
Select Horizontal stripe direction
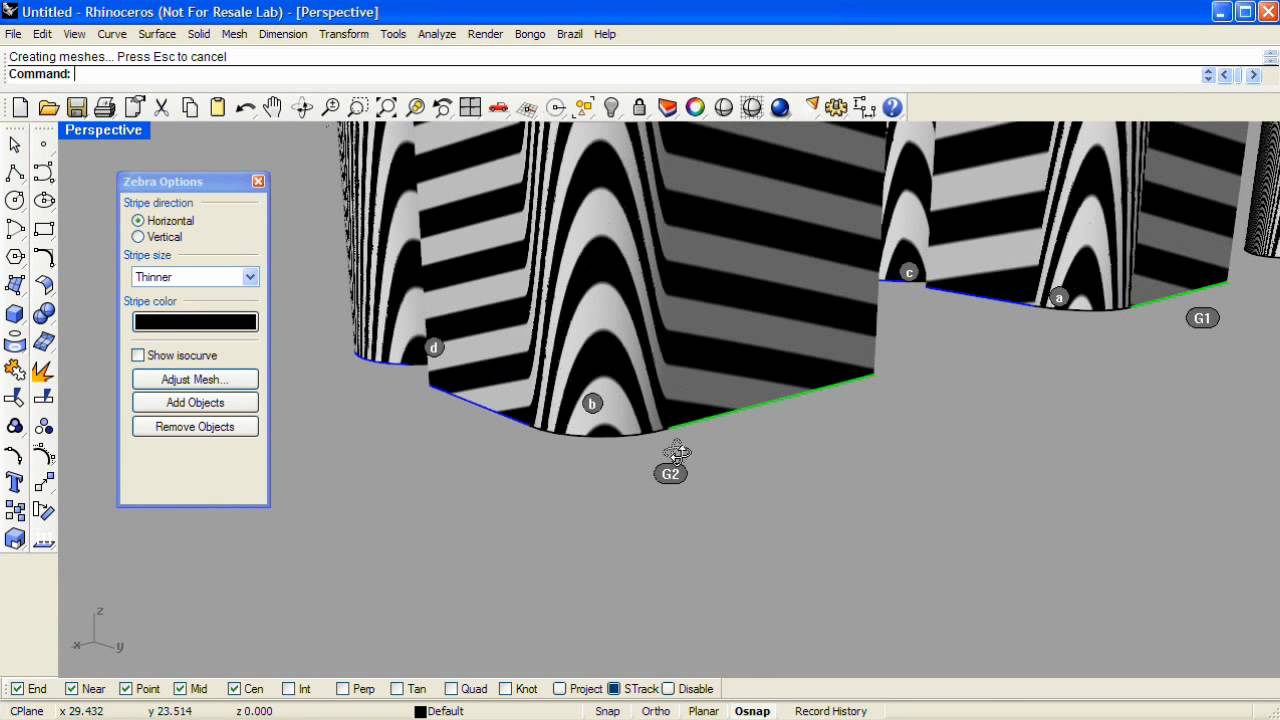pos(138,220)
